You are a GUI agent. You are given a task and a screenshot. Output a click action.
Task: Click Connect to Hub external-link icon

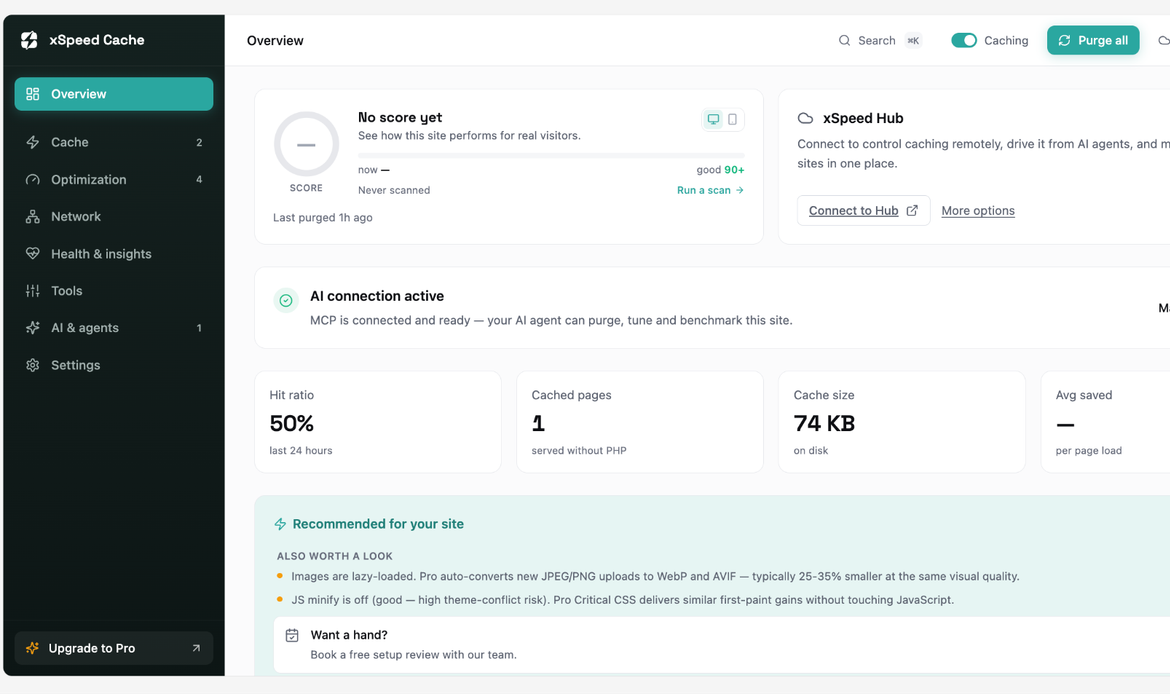[912, 210]
